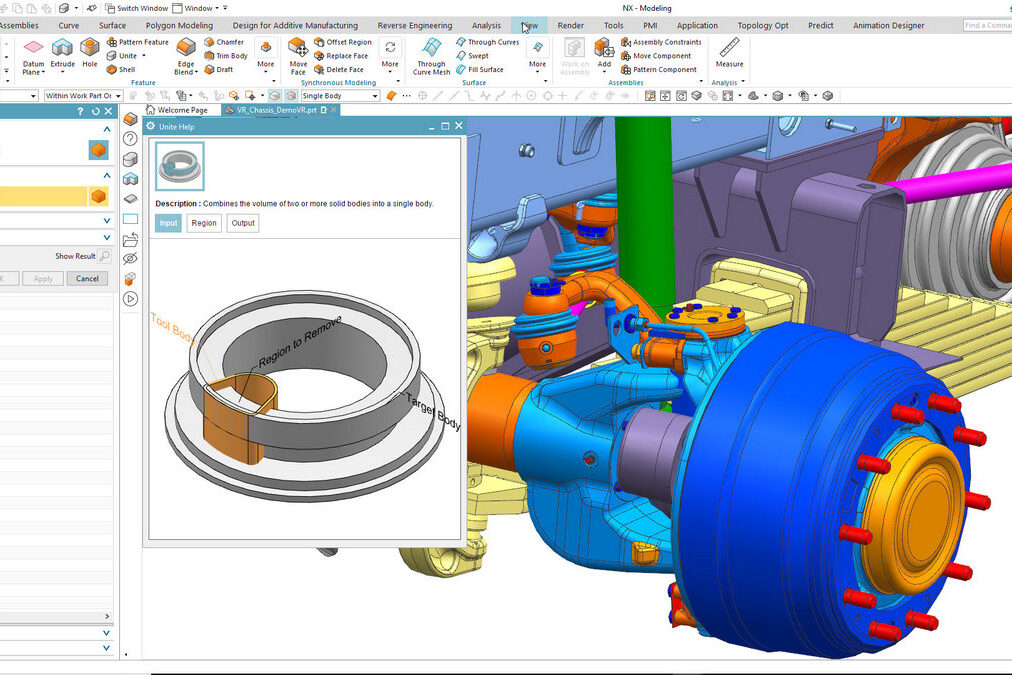Click Show Result magnifier icon
The height and width of the screenshot is (675, 1012).
(x=105, y=257)
